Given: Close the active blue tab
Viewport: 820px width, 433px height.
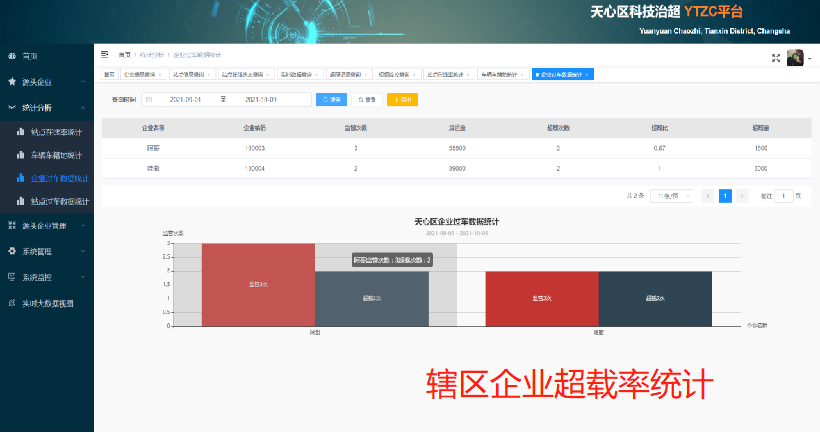Looking at the screenshot, I should click(587, 74).
